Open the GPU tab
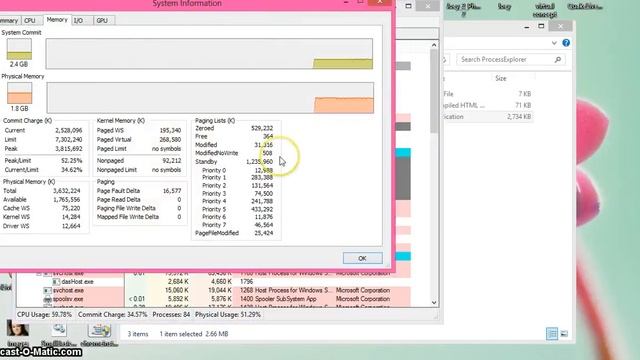This screenshot has width=640, height=360. click(x=102, y=20)
